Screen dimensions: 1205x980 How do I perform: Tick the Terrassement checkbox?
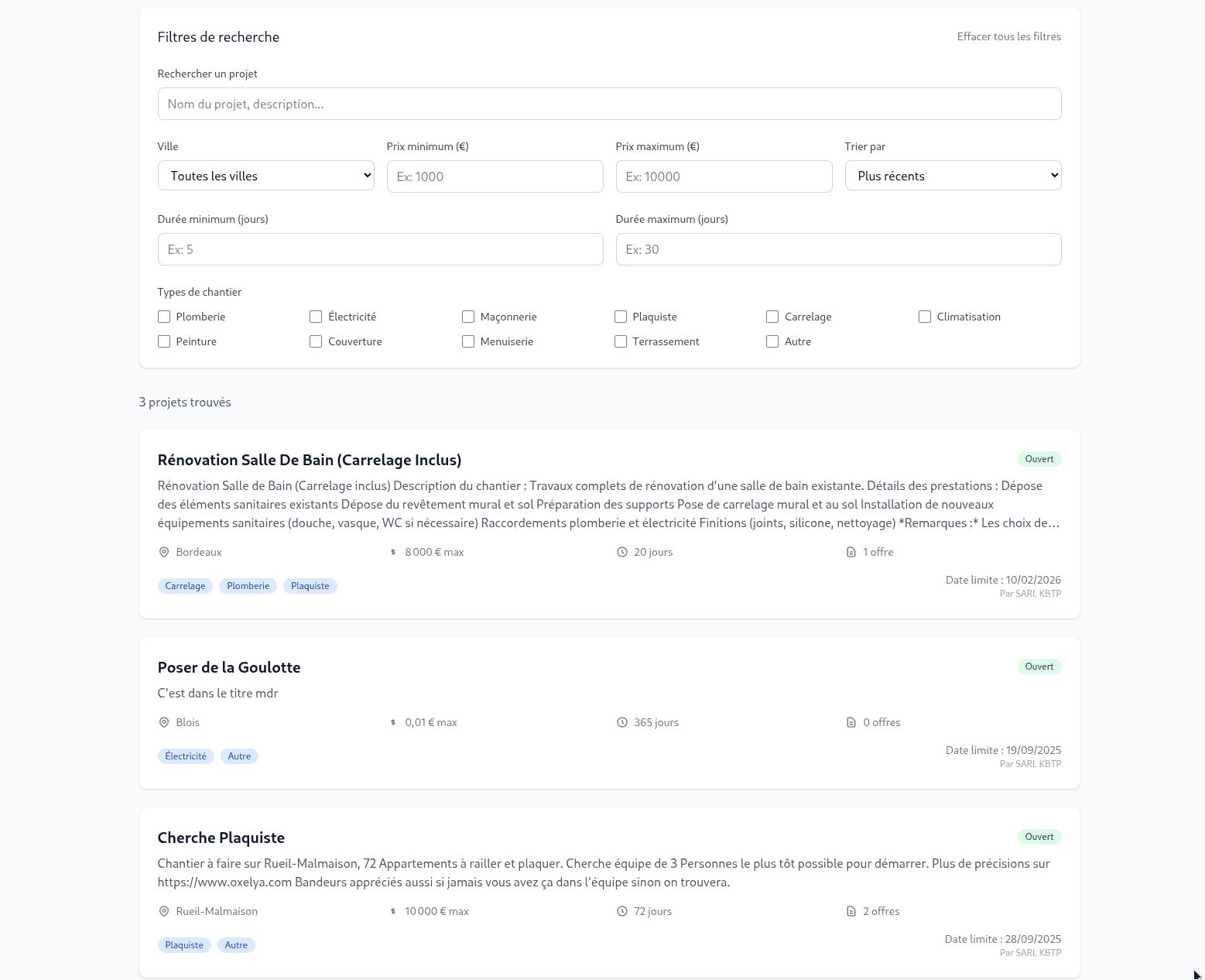point(621,341)
